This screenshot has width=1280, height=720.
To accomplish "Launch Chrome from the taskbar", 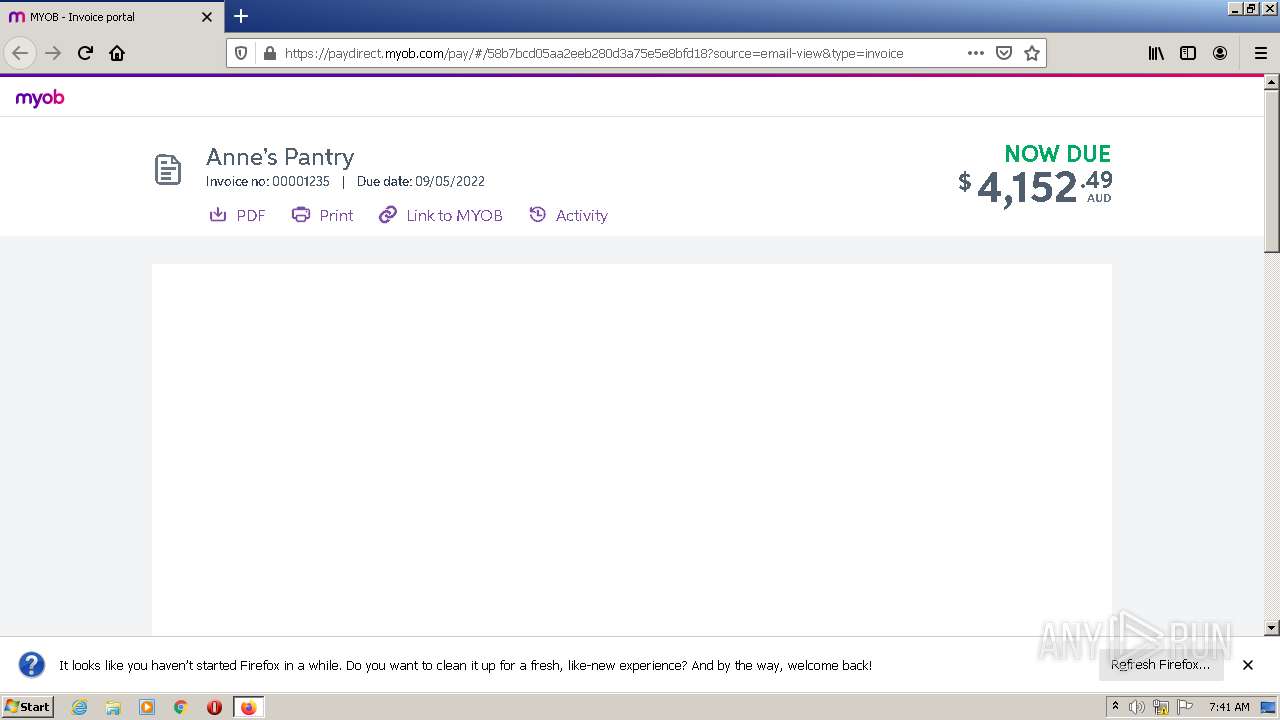I will [181, 707].
